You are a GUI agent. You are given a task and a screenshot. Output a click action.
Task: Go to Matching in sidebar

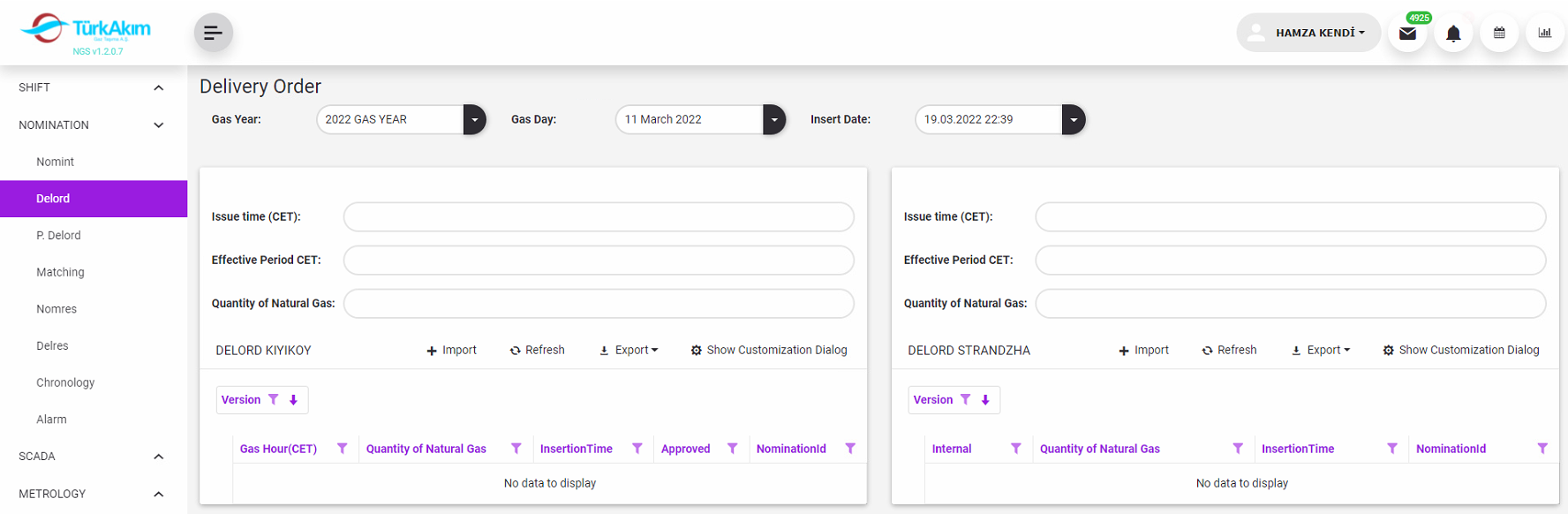tap(60, 272)
